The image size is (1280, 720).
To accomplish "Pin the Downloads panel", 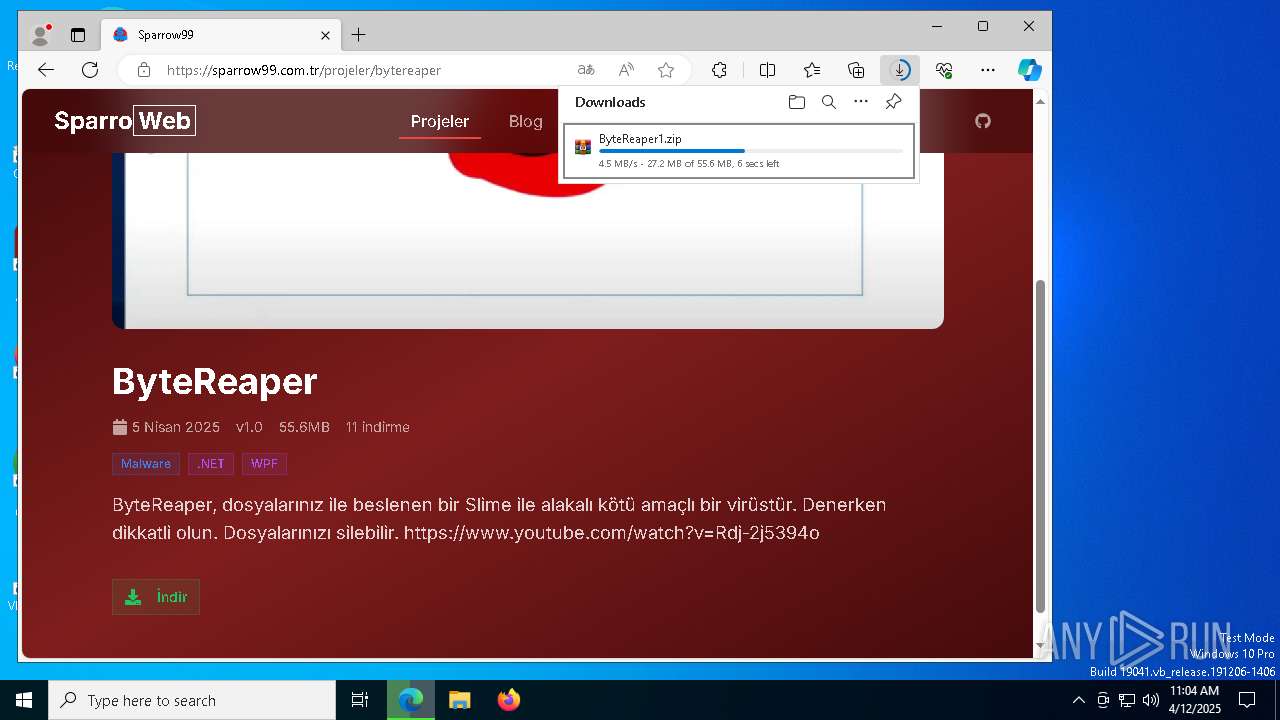I will [894, 102].
